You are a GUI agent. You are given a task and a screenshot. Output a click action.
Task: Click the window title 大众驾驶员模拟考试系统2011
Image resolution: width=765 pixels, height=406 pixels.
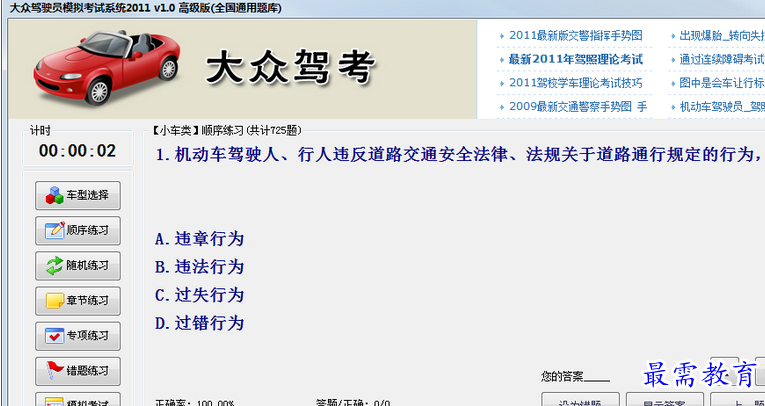(145, 8)
